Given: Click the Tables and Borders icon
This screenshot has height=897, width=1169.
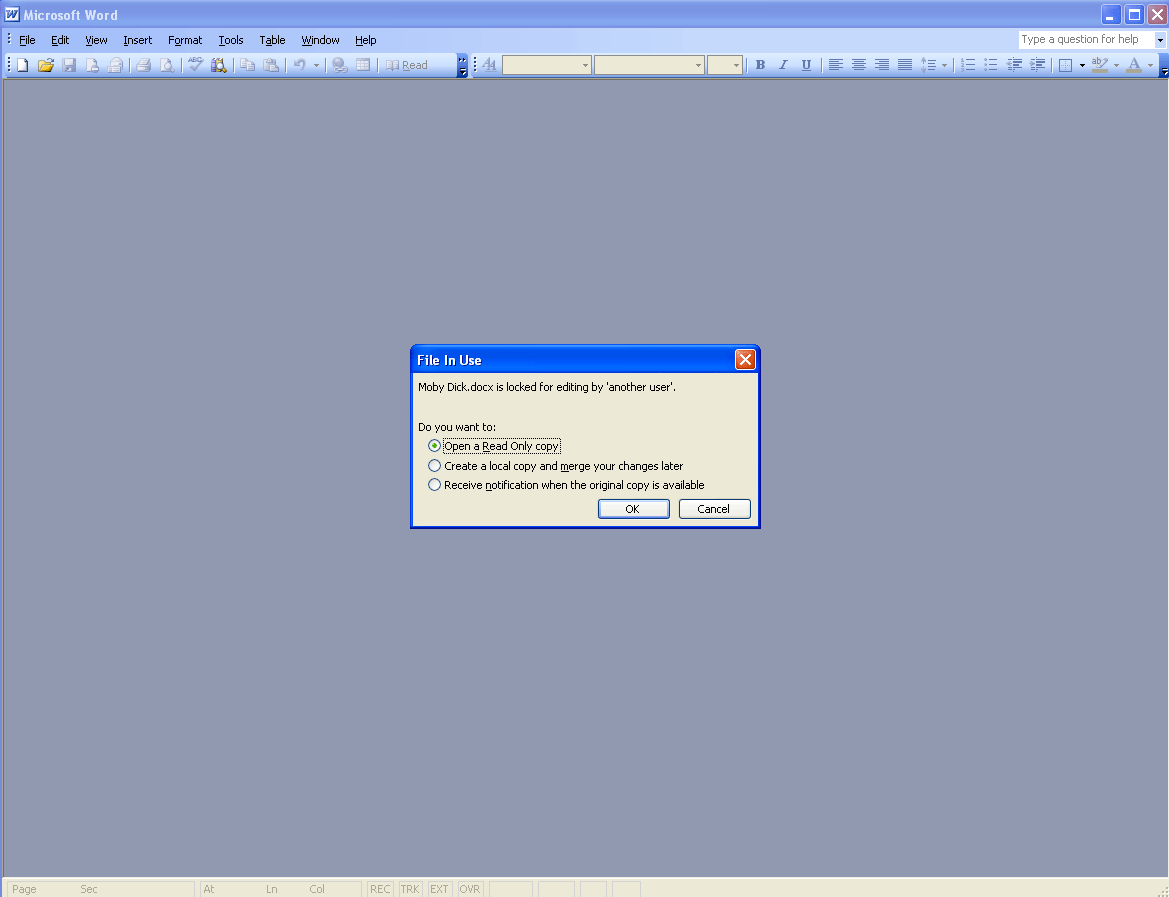Looking at the screenshot, I should [x=363, y=65].
